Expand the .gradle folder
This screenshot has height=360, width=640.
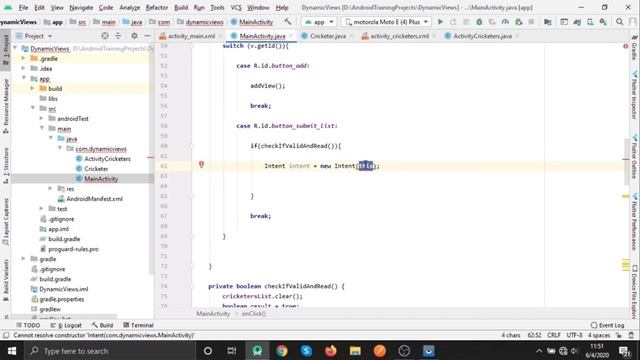click(x=24, y=58)
